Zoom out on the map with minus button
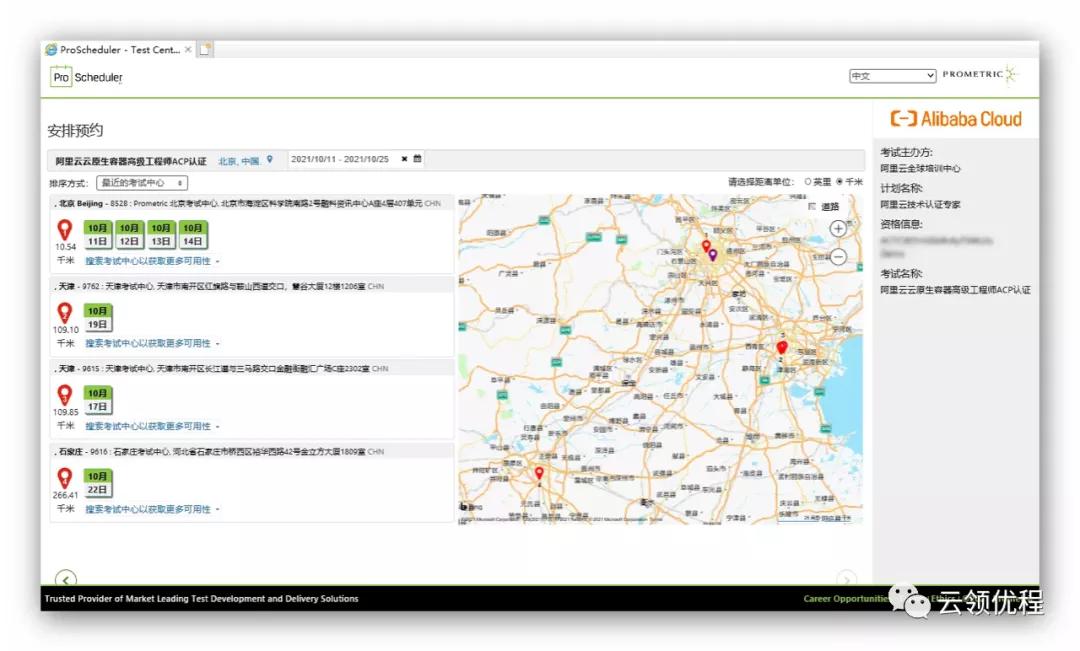This screenshot has height=651, width=1080. (x=838, y=257)
